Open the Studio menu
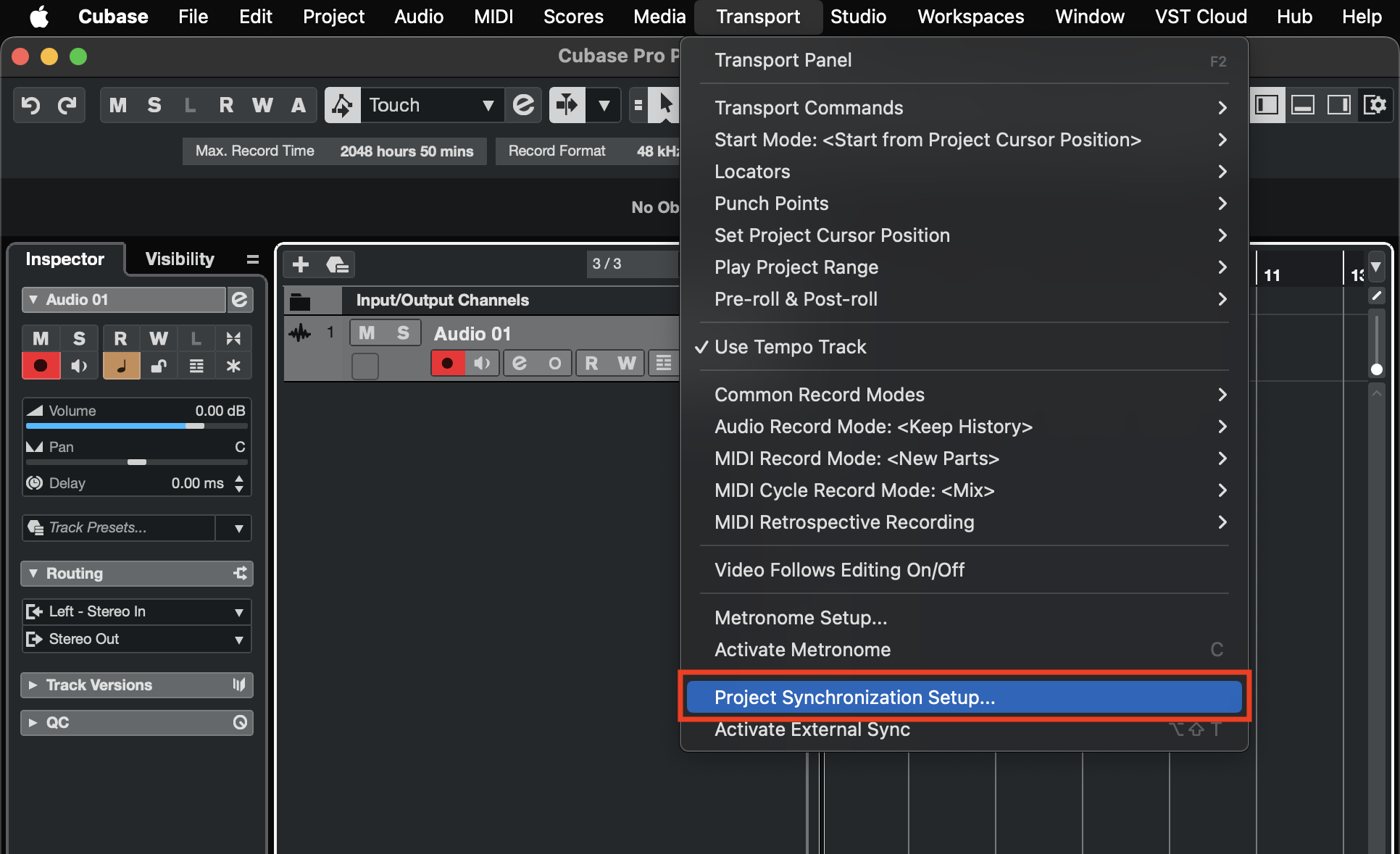Screen dimensions: 1400x854 (x=858, y=17)
